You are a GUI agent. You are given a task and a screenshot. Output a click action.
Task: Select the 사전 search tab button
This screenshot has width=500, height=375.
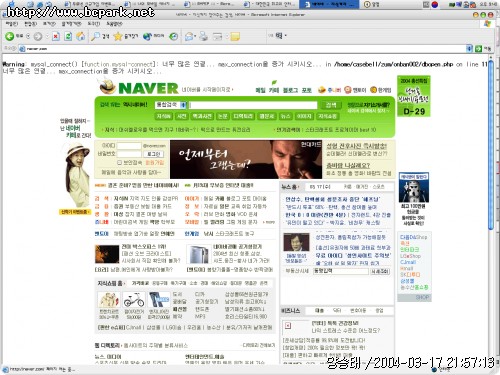pos(181,116)
